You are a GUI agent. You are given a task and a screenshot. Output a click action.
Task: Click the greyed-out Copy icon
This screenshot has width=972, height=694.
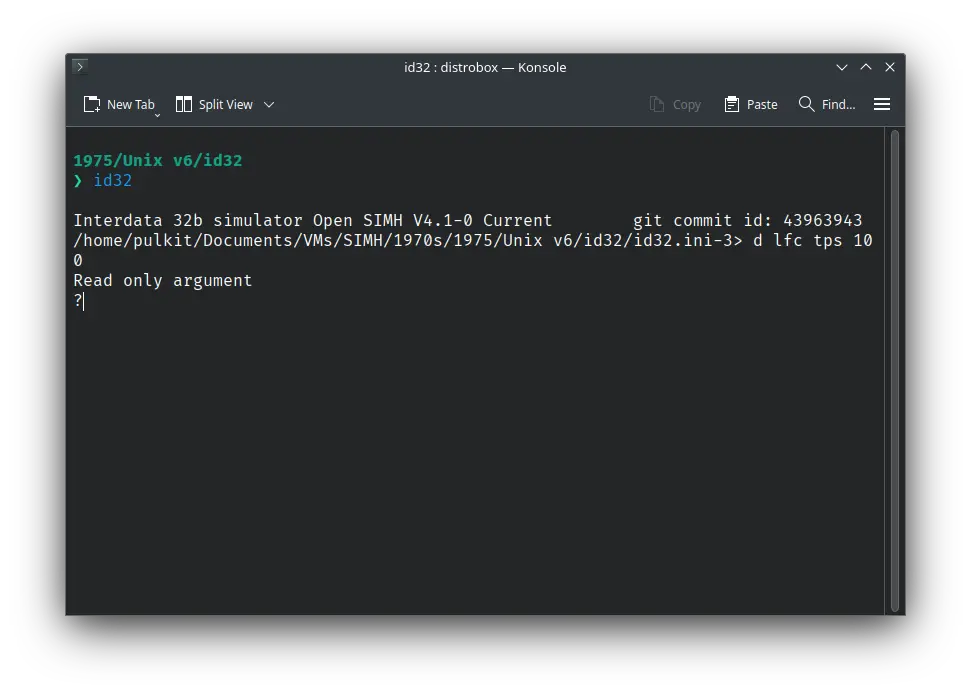tap(657, 104)
